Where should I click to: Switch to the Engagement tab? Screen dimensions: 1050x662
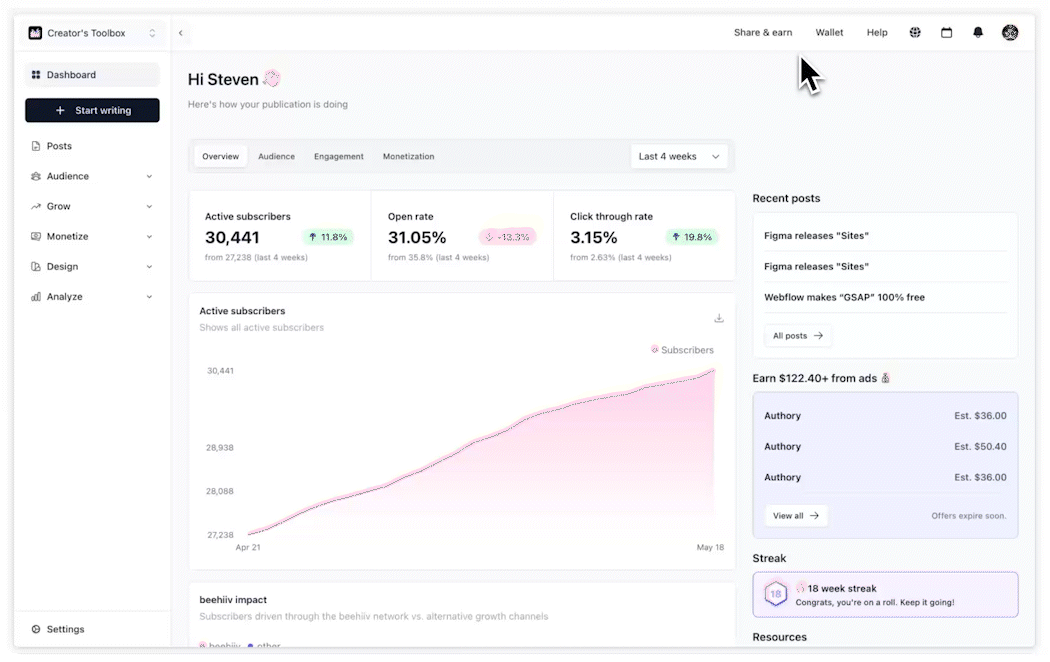(x=339, y=157)
